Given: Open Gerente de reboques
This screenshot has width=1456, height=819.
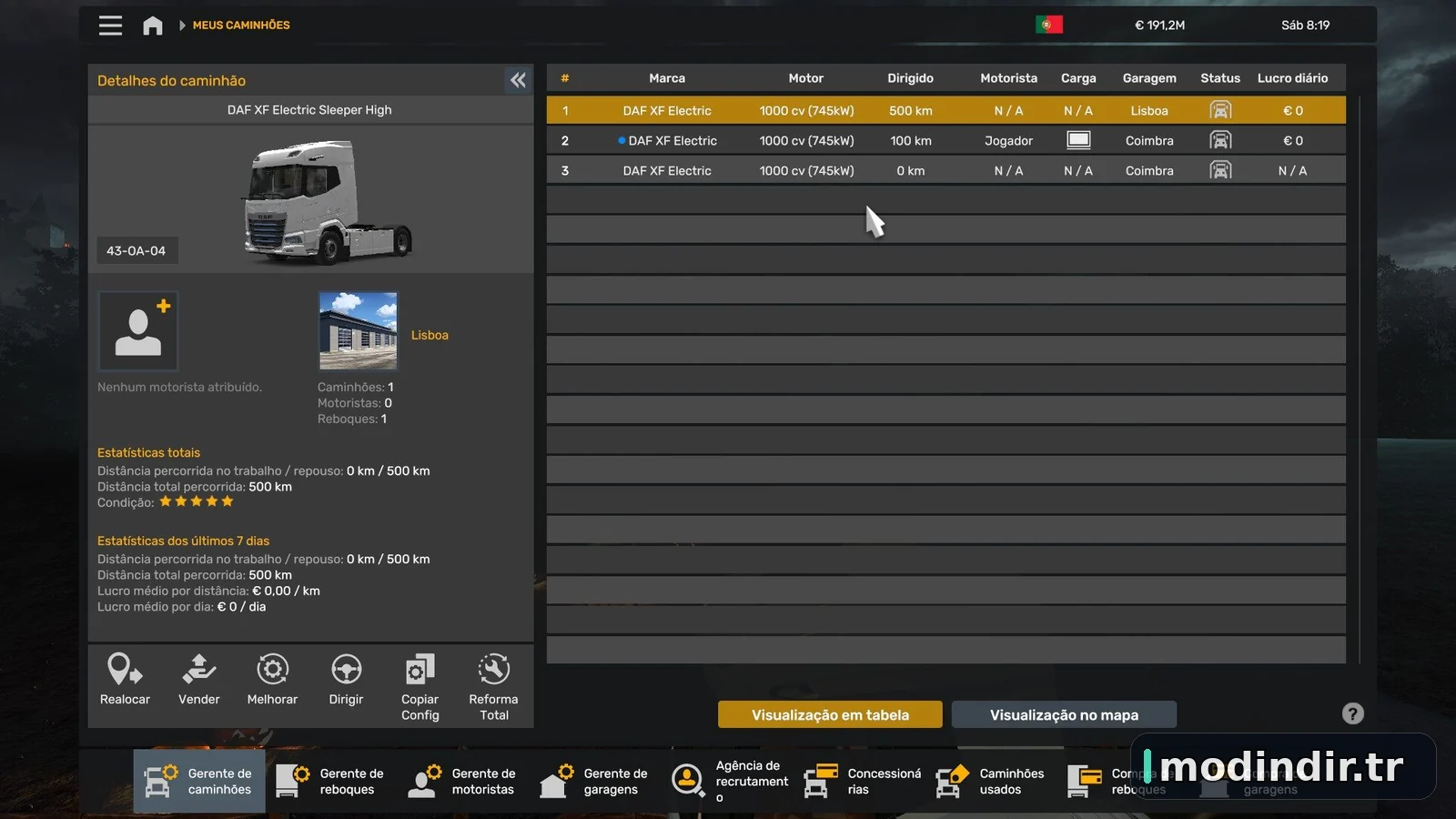Looking at the screenshot, I should (331, 781).
